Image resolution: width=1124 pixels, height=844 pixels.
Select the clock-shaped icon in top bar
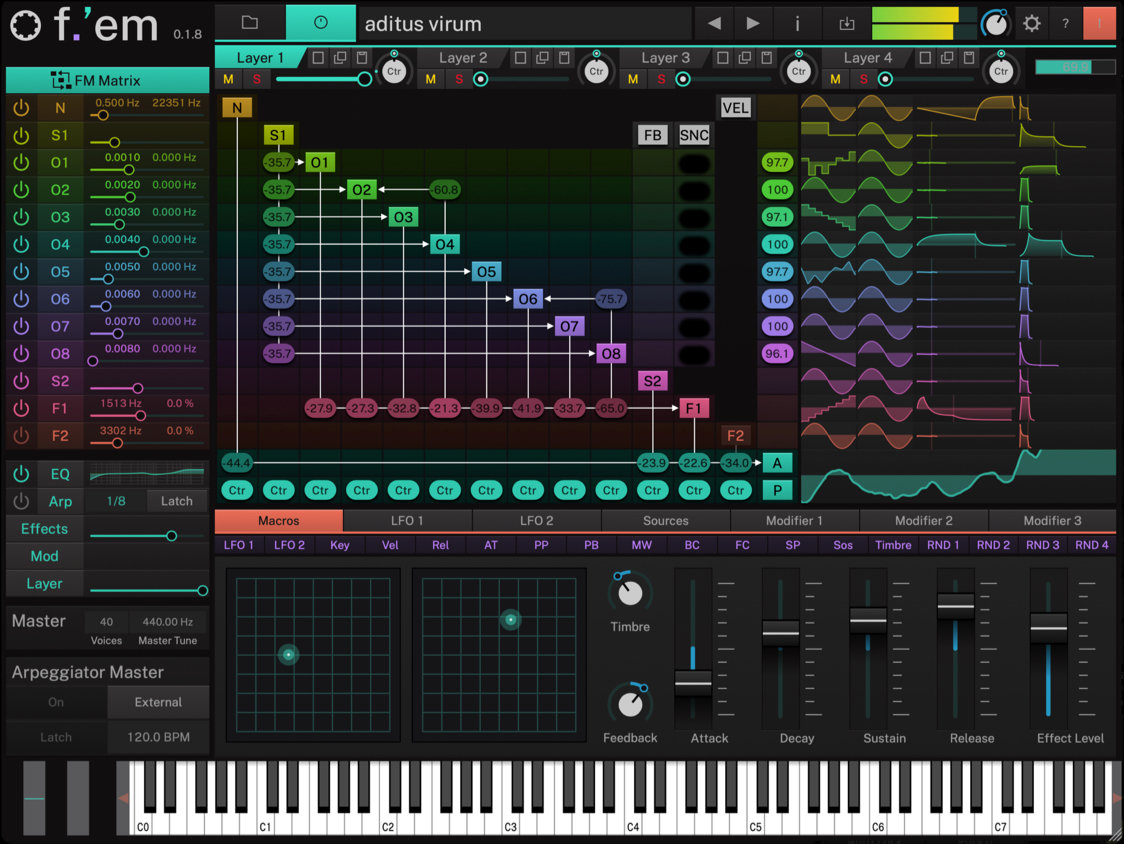[320, 23]
